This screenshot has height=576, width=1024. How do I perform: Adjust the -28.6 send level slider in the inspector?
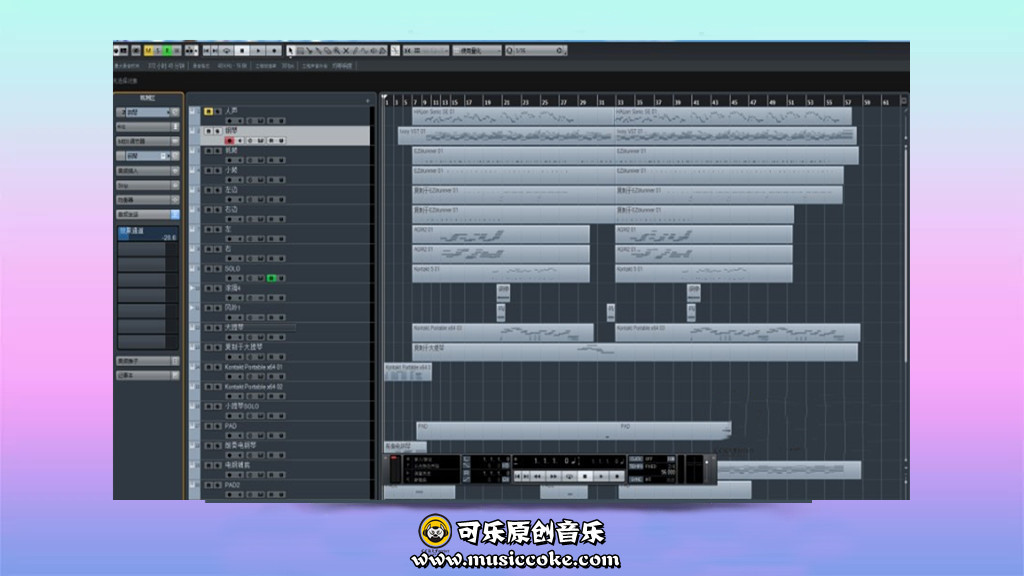(148, 235)
